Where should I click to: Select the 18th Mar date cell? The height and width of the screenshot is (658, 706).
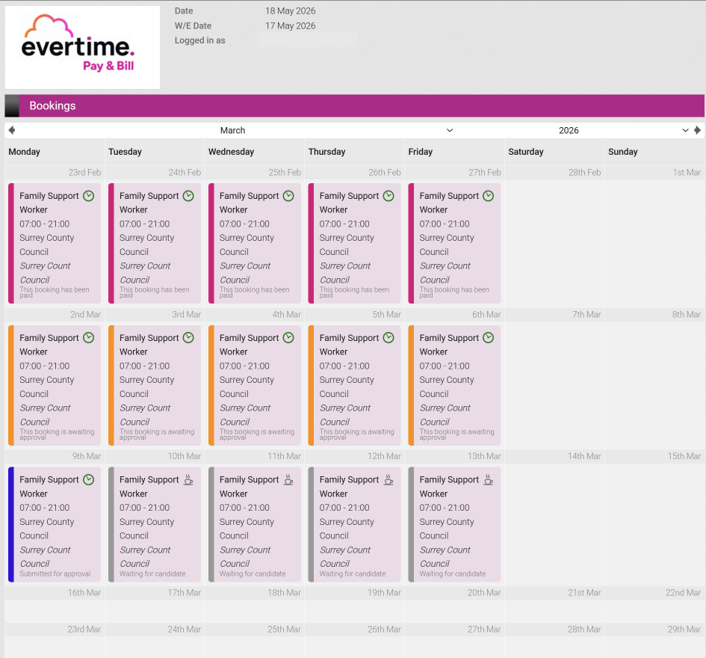click(254, 604)
